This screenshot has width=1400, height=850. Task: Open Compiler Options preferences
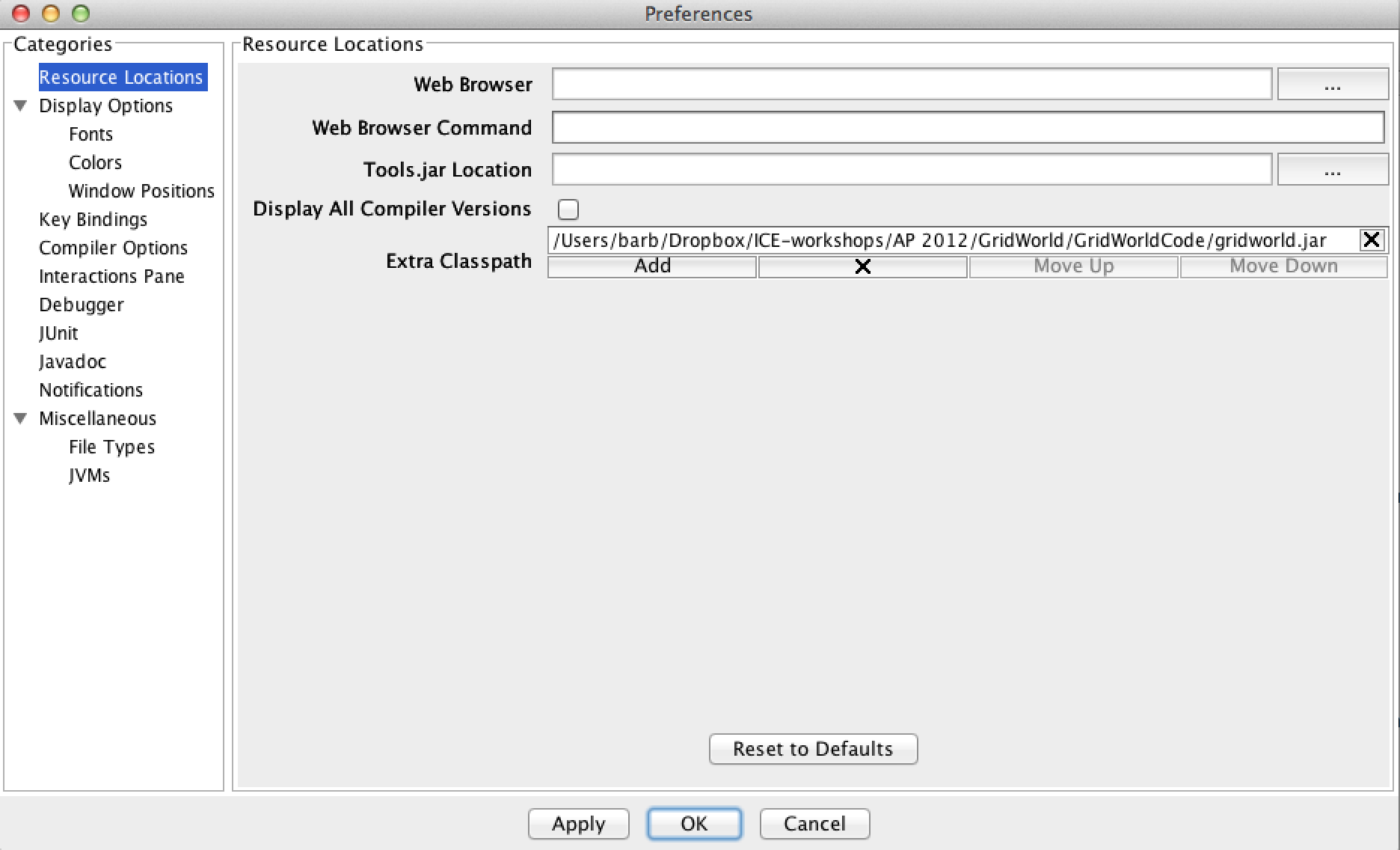pos(113,248)
